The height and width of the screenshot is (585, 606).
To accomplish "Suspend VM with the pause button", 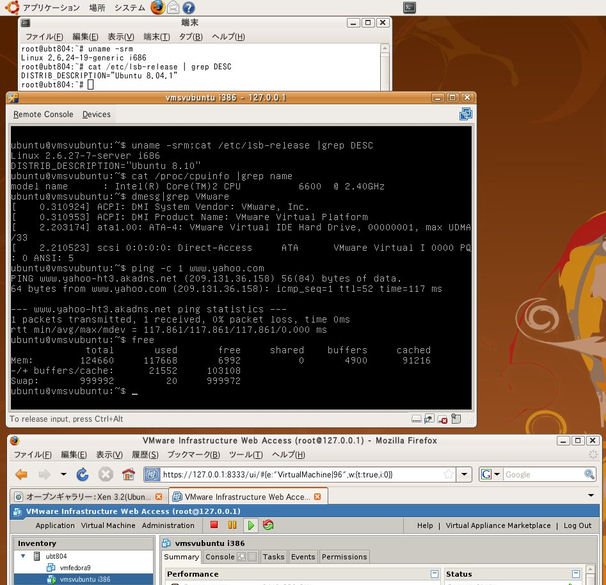I will (x=232, y=525).
